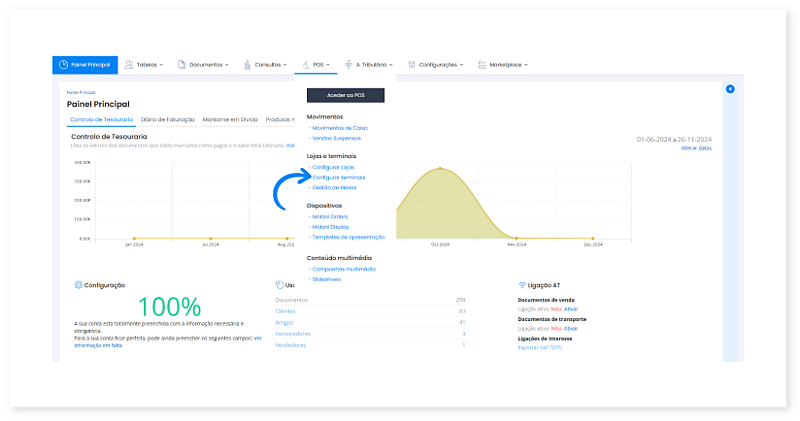Click the Oct 2024 chart peak point
800x421 pixels.
[440, 168]
